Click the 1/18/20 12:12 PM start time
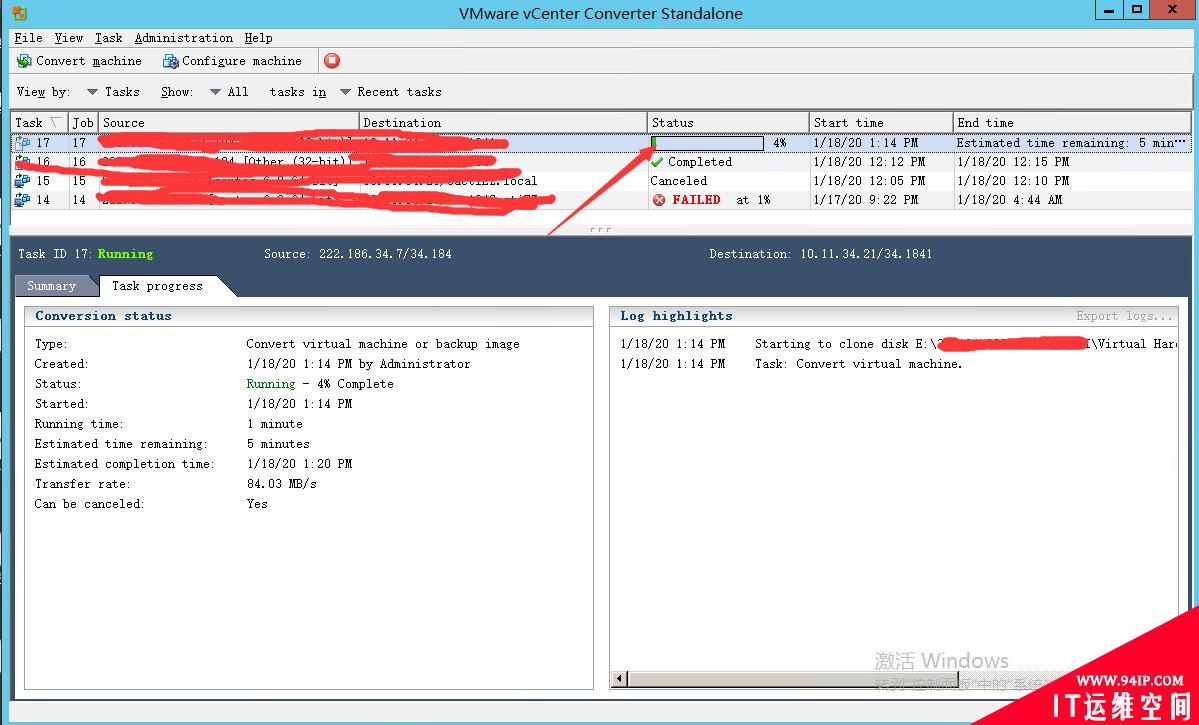This screenshot has width=1199, height=725. [x=869, y=162]
